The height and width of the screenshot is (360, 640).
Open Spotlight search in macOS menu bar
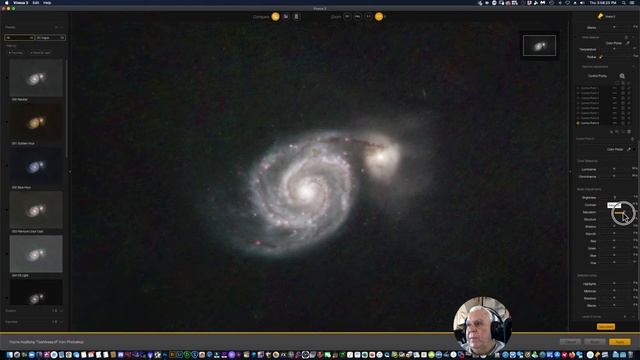point(623,2)
